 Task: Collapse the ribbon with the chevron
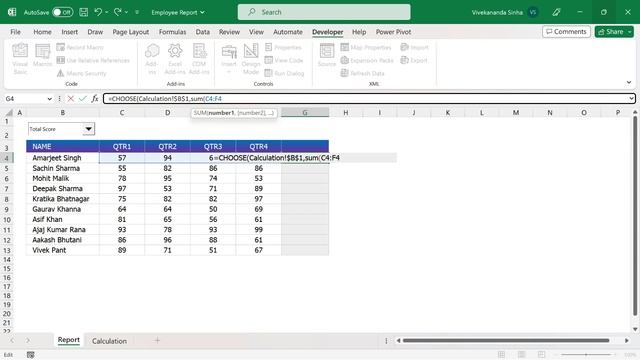point(629,82)
